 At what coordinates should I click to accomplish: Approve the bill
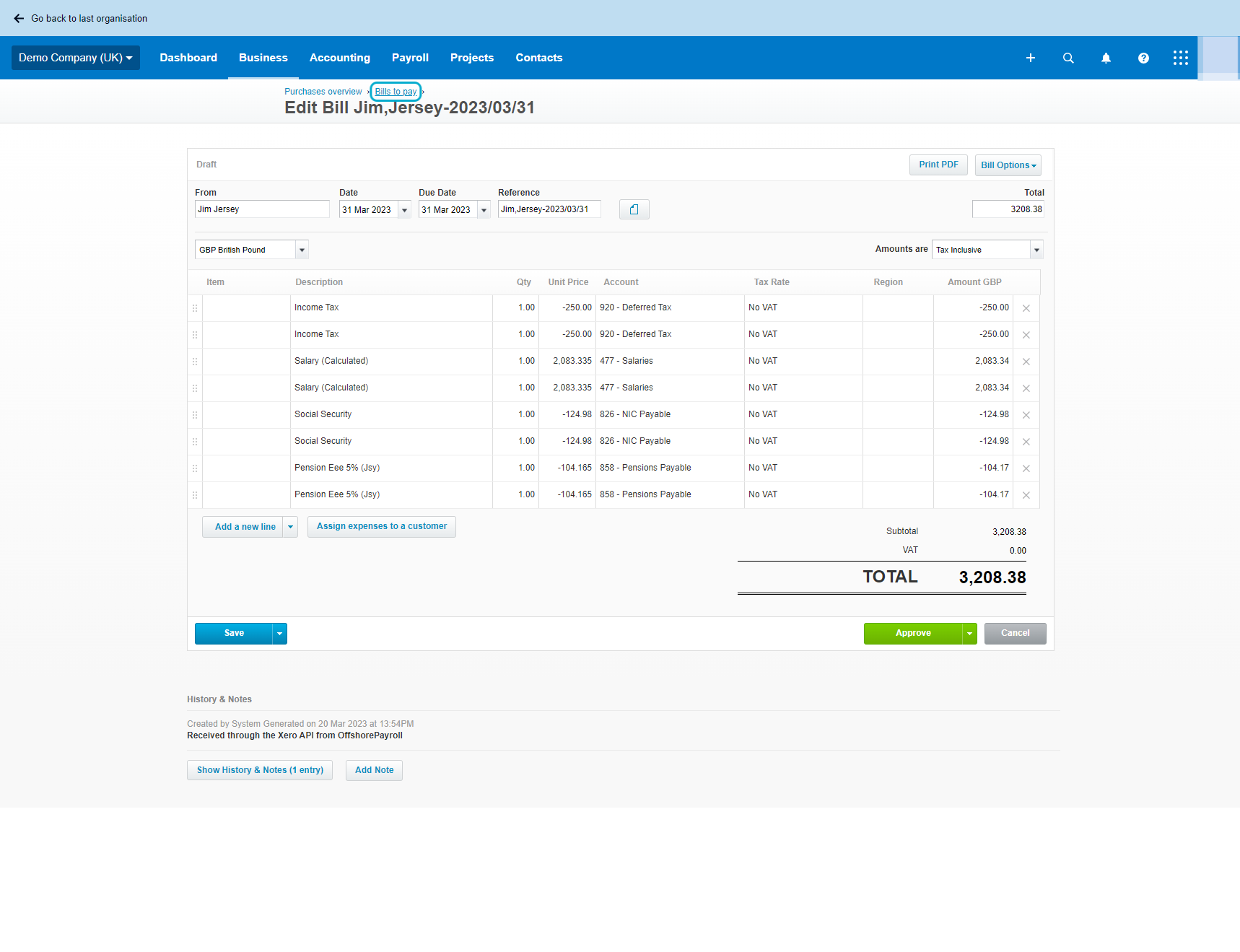pos(913,634)
